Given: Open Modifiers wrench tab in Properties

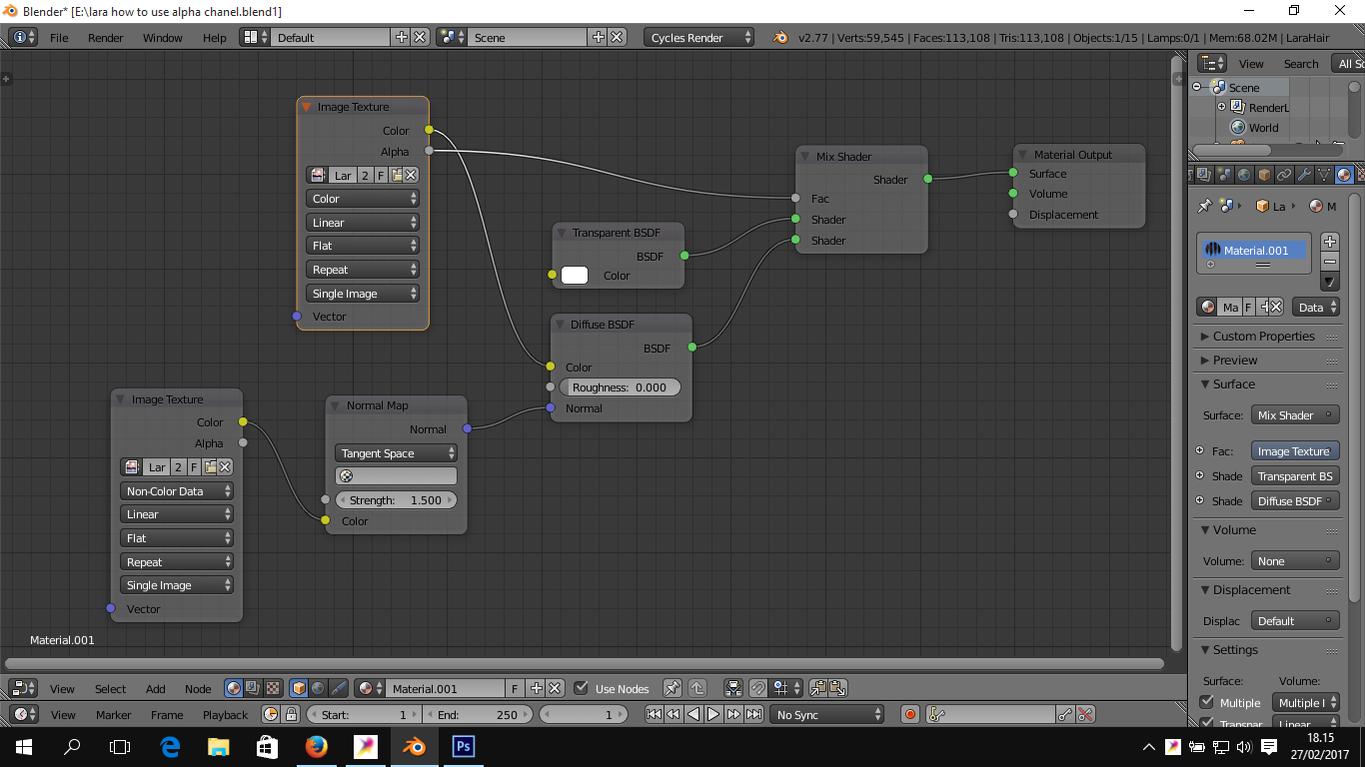Looking at the screenshot, I should pyautogui.click(x=1304, y=175).
